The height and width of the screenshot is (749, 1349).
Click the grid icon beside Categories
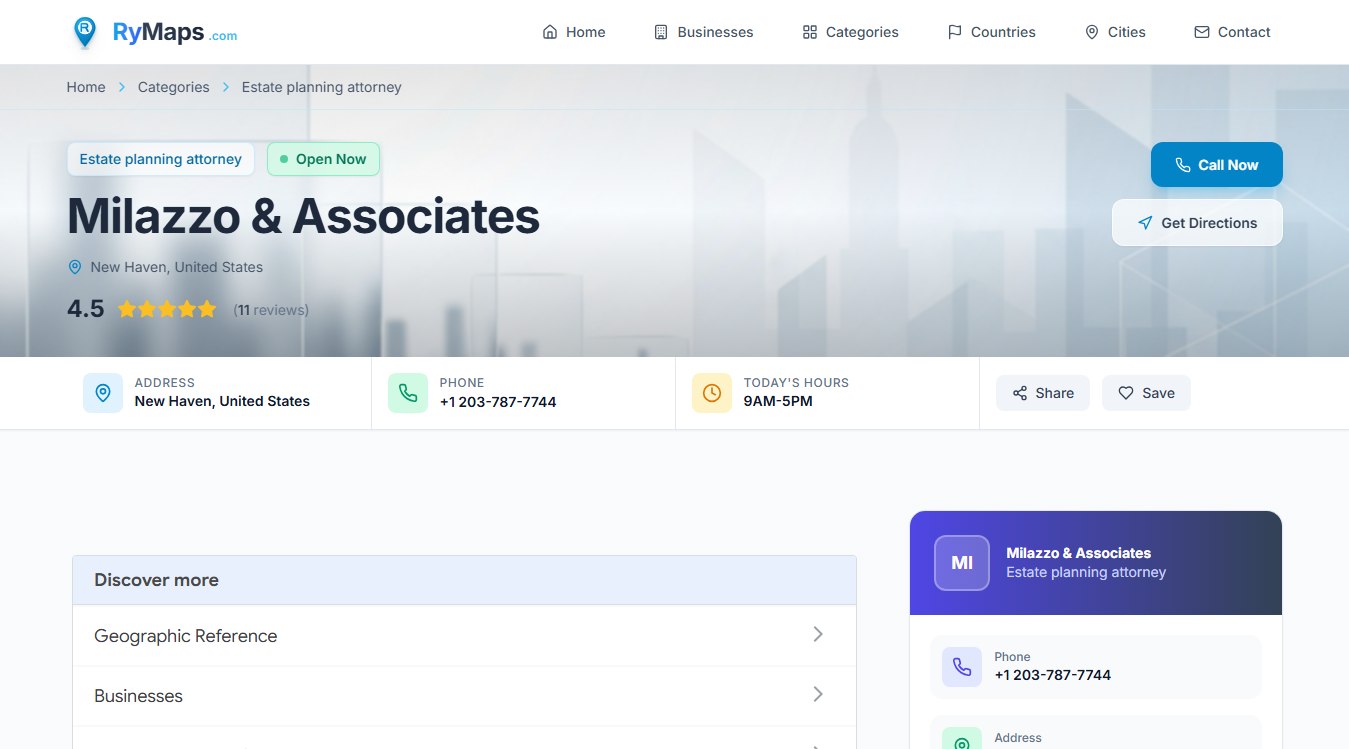pos(810,32)
